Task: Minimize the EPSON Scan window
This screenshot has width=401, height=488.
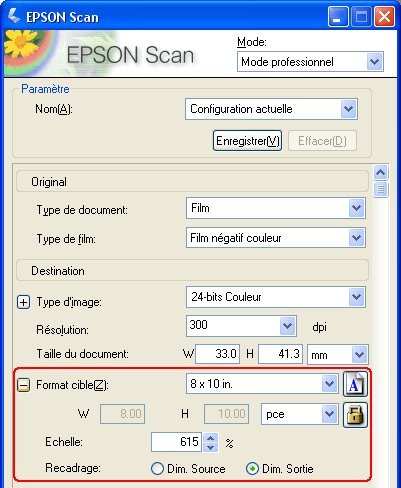Action: point(338,17)
